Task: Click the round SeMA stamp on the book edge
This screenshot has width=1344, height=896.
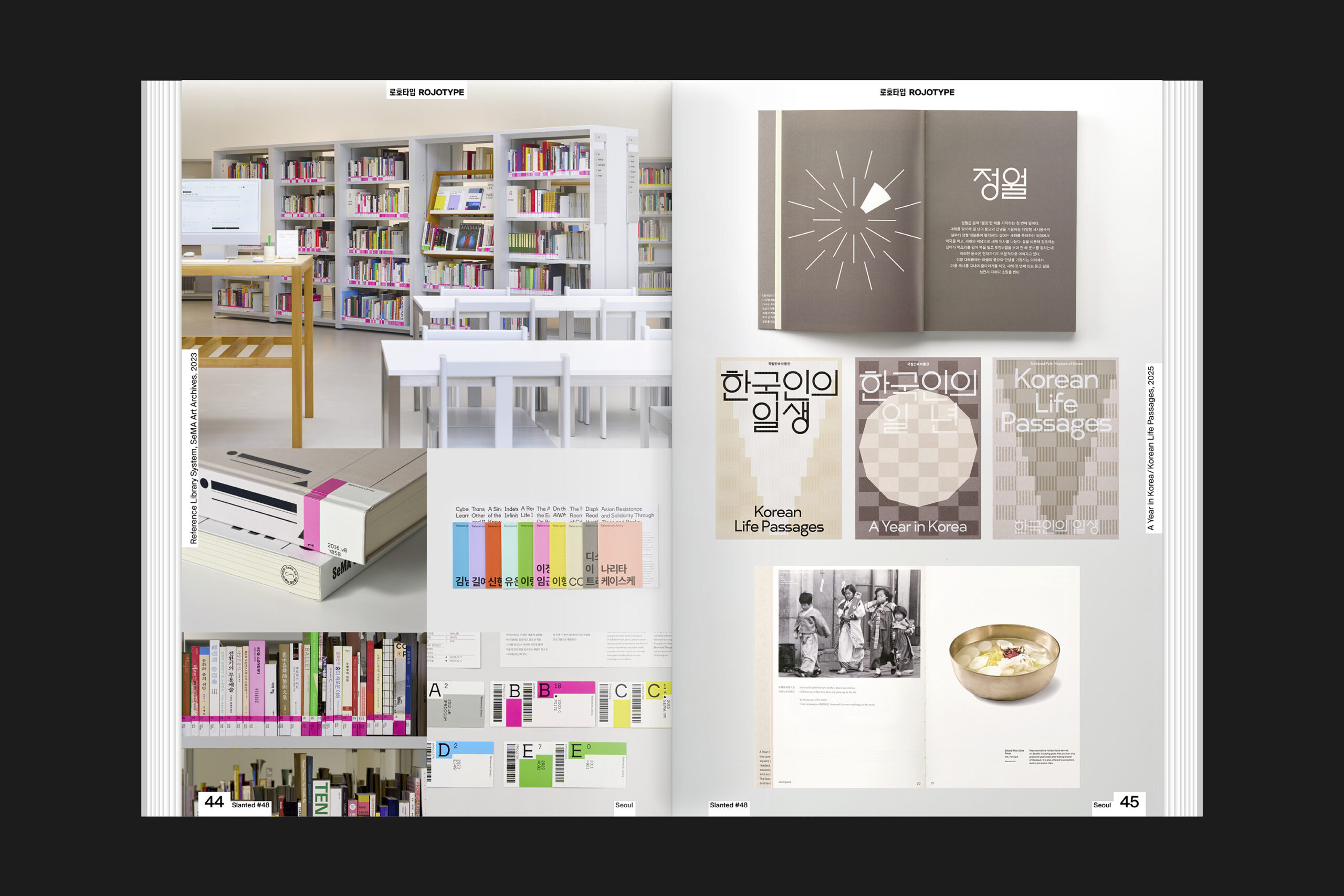Action: [x=290, y=574]
